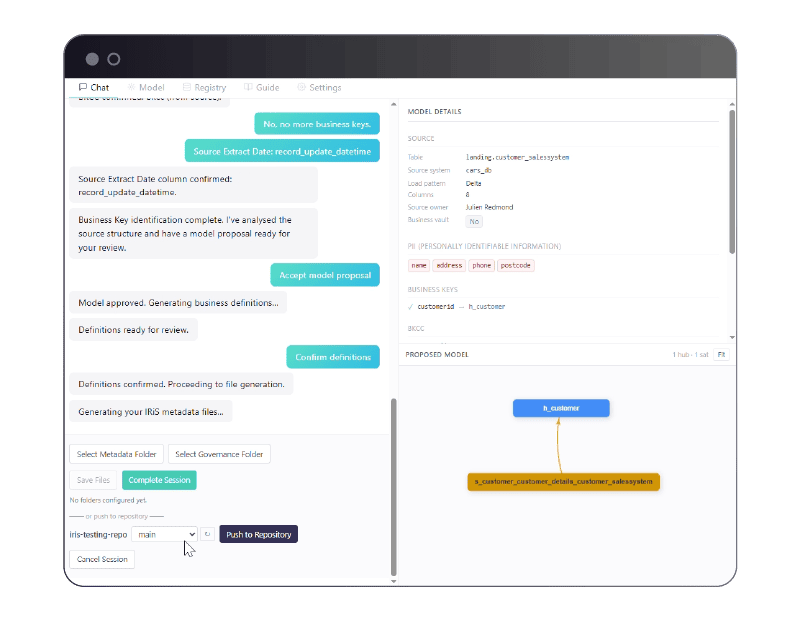Click the name PII tag

pyautogui.click(x=419, y=266)
